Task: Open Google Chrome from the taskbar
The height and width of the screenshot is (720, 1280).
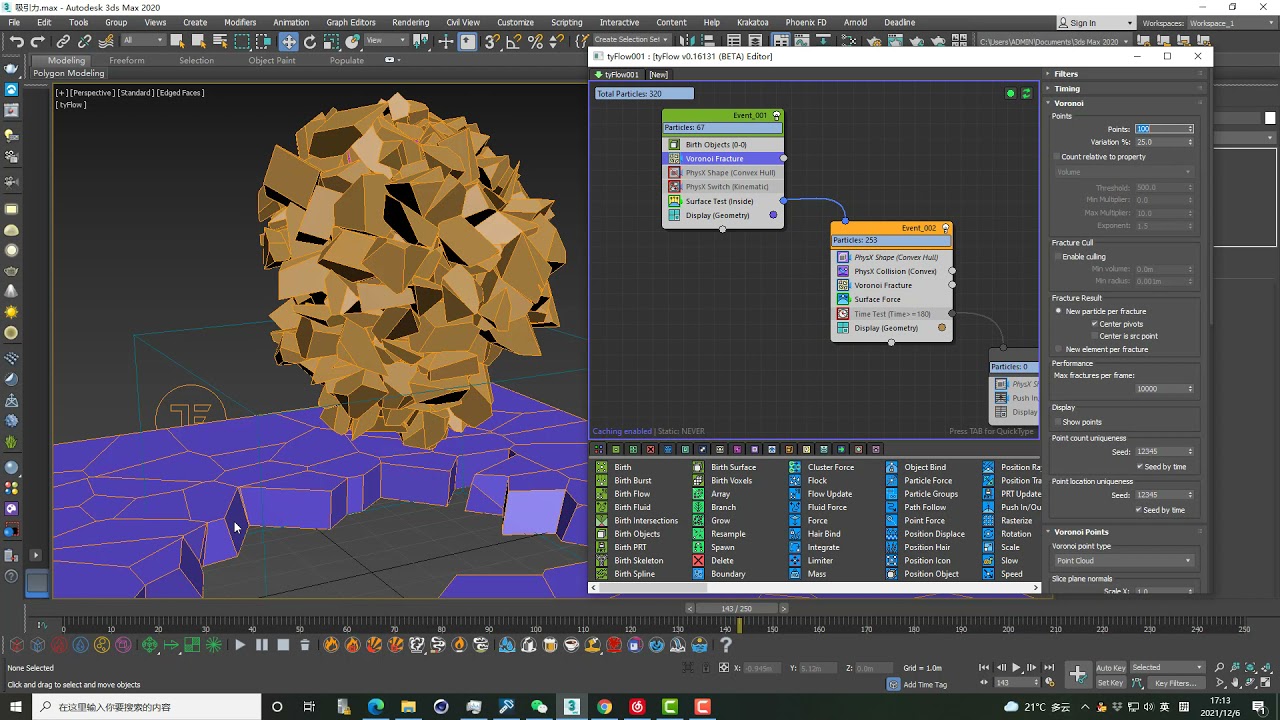Action: (x=604, y=707)
